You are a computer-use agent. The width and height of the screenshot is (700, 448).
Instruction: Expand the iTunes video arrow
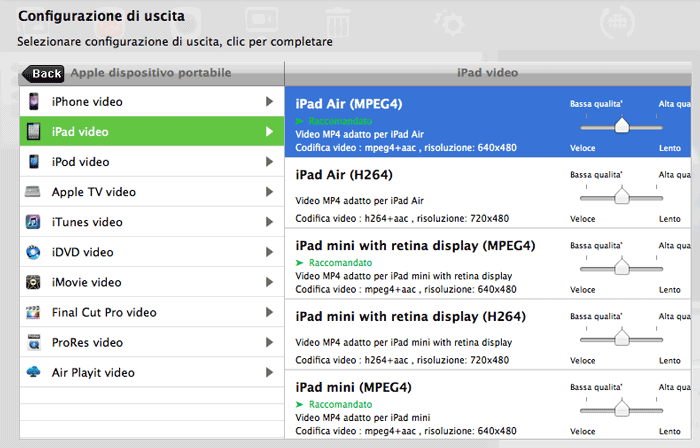tap(269, 222)
